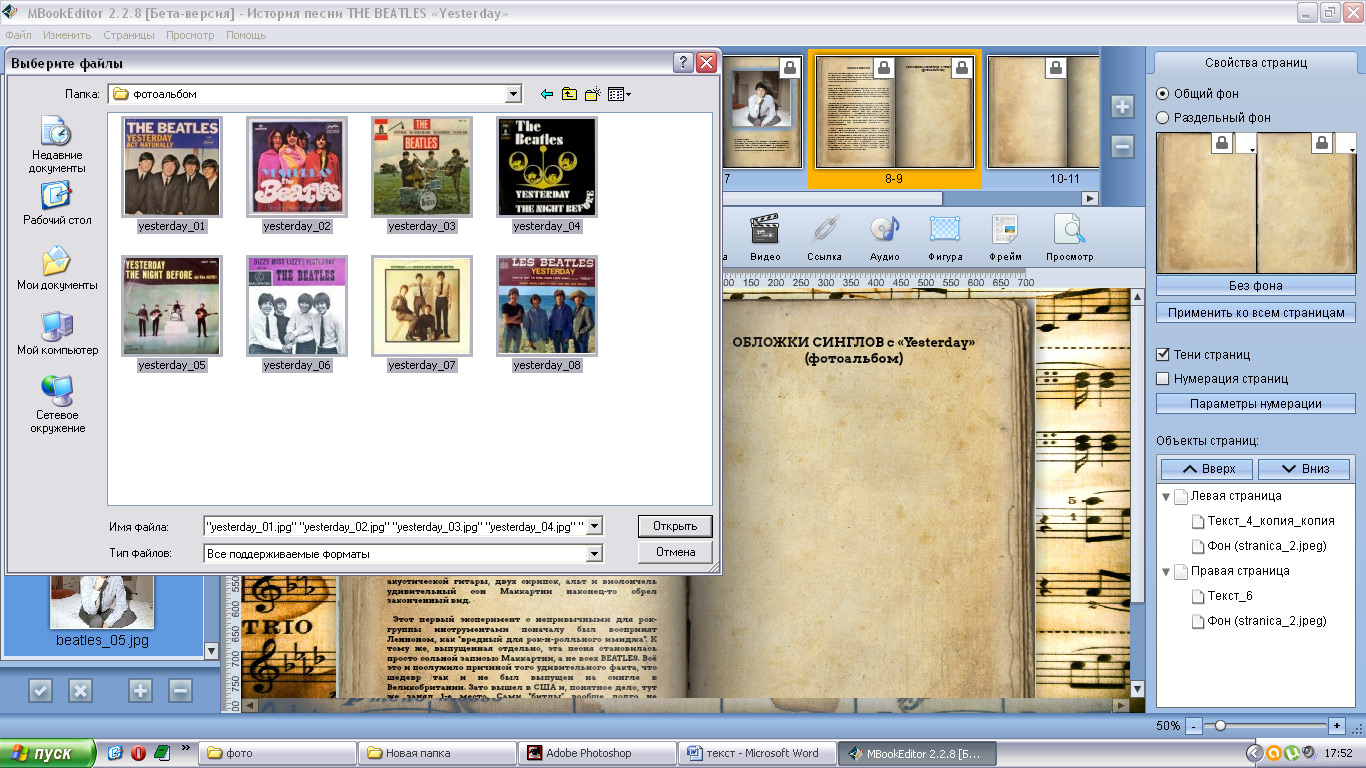1366x768 pixels.
Task: Select Раздельный фон radio option
Action: tap(1162, 117)
